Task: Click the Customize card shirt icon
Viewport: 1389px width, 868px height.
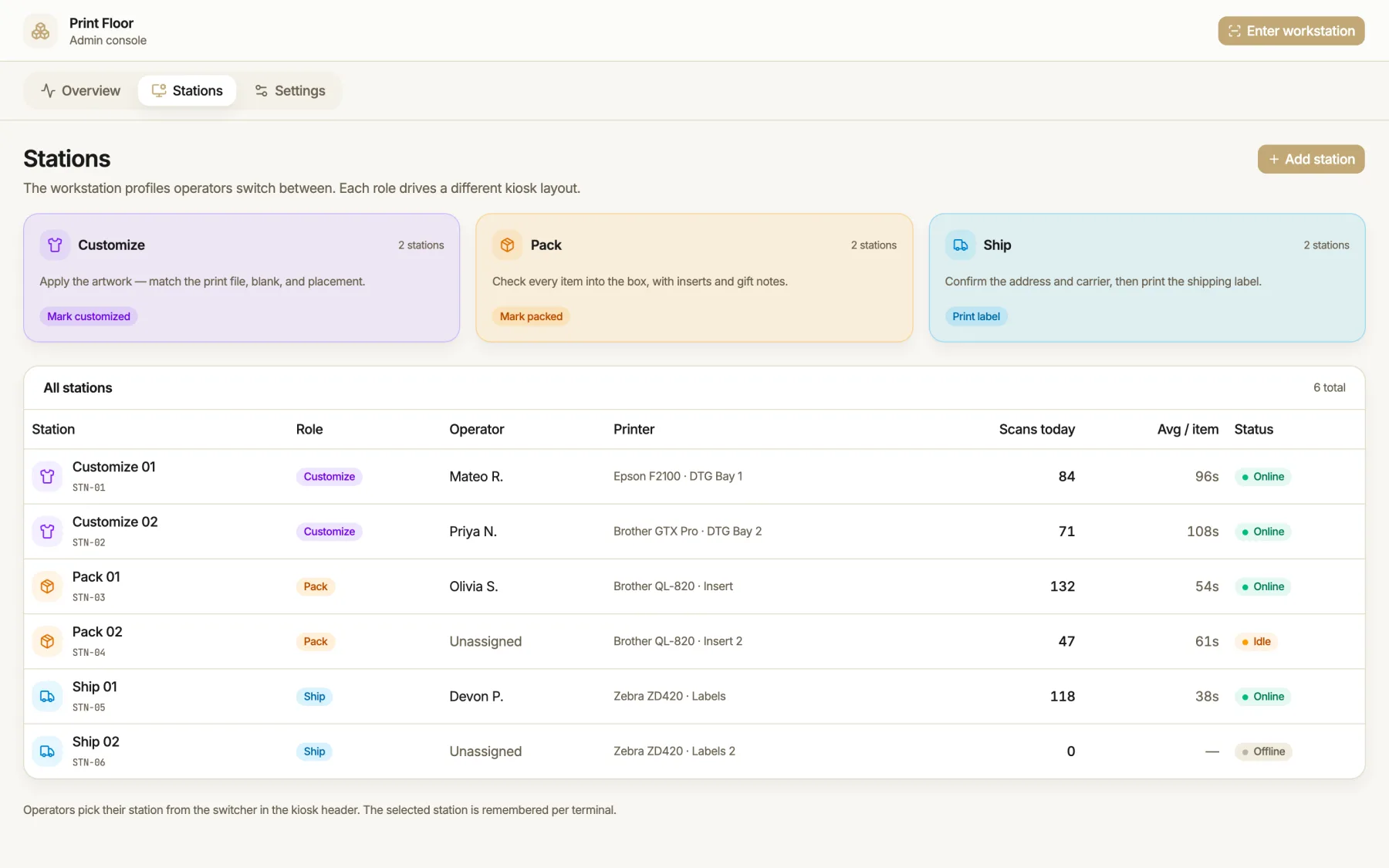Action: pos(55,245)
